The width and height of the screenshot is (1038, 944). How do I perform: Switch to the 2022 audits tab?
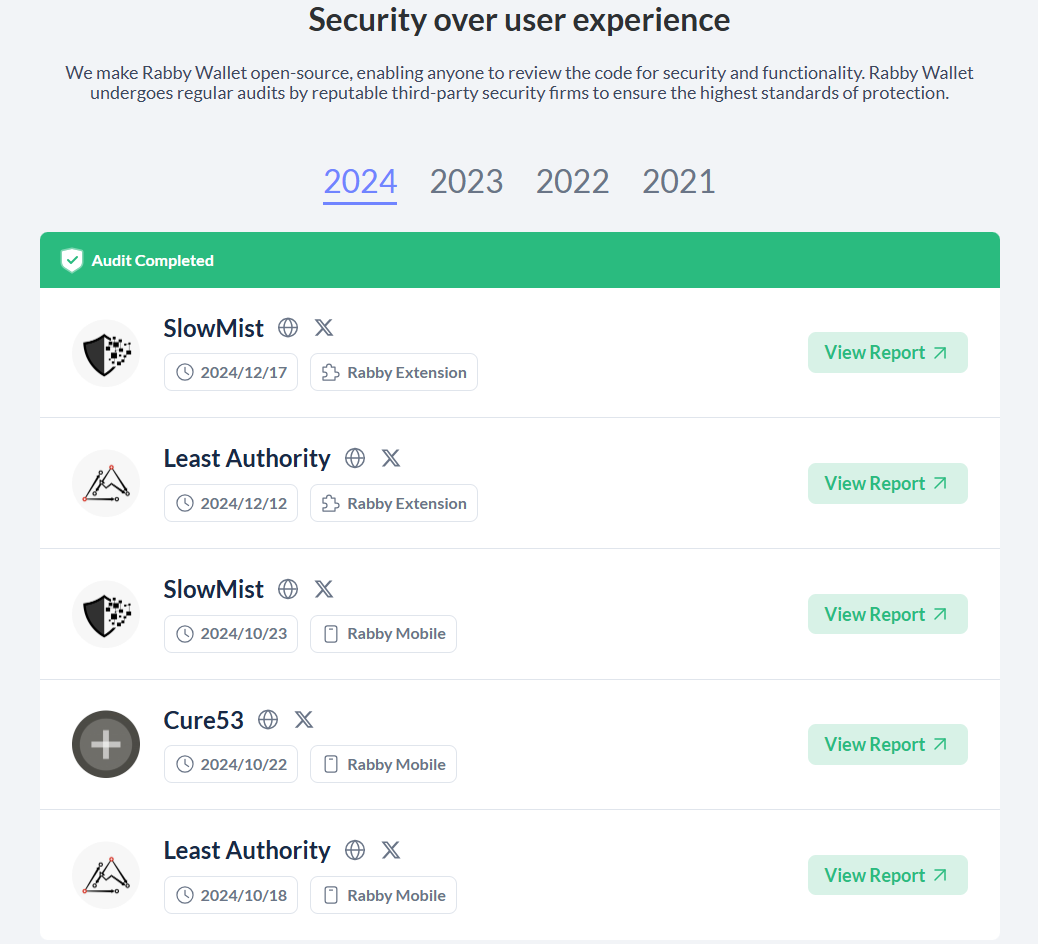pyautogui.click(x=573, y=182)
